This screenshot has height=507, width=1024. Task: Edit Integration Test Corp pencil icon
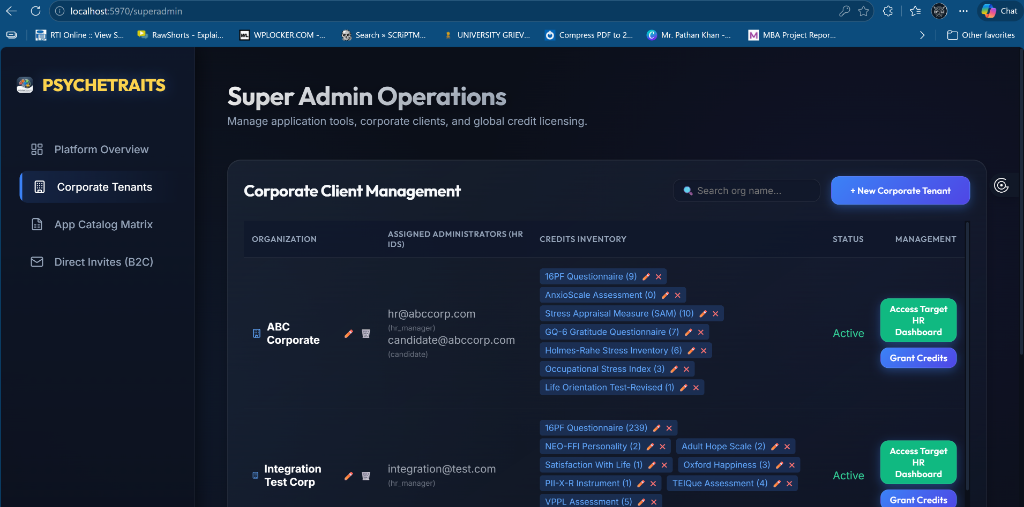coord(349,476)
